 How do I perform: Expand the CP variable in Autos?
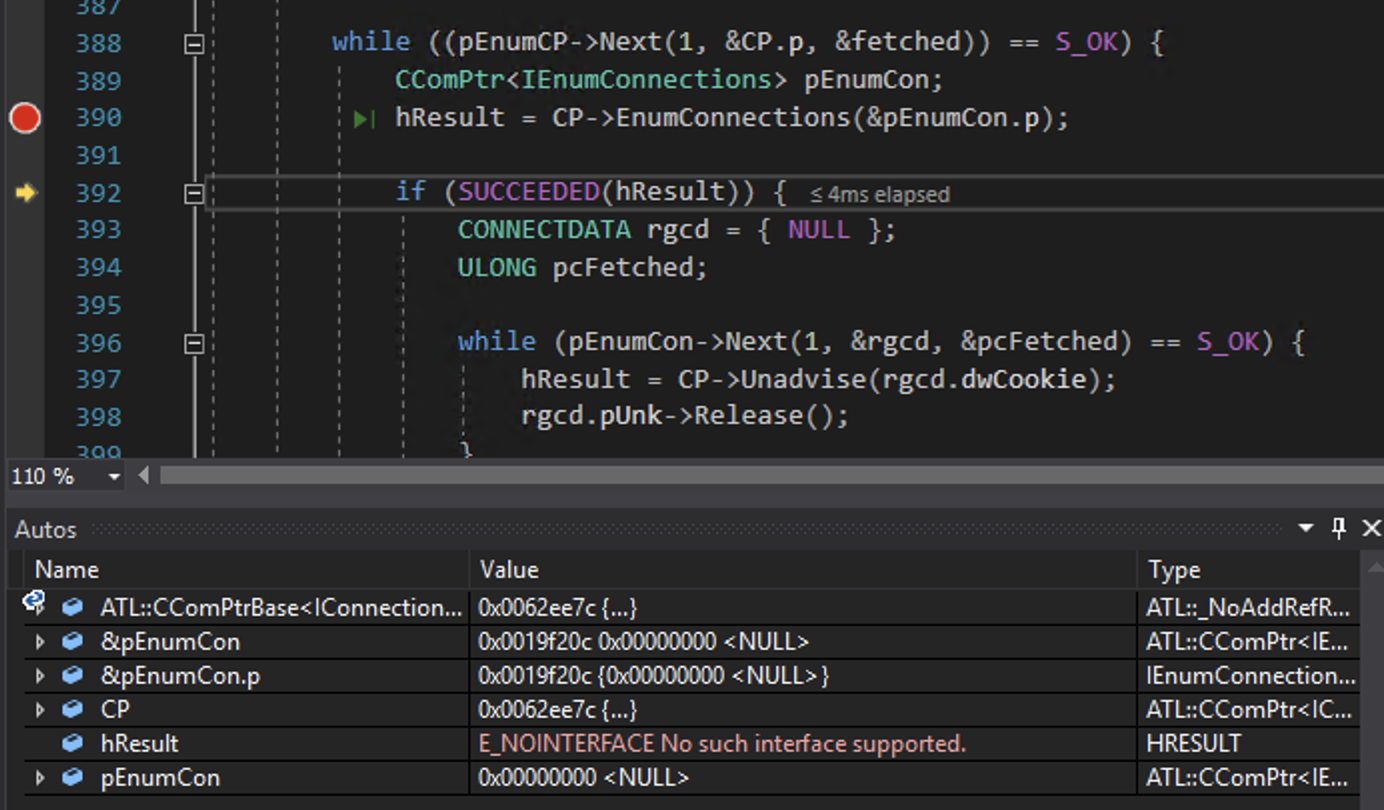[x=39, y=709]
